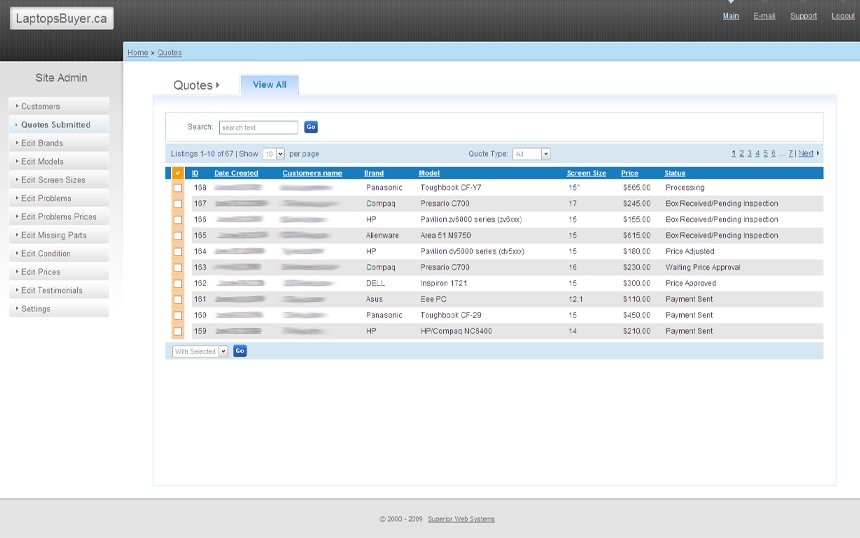The width and height of the screenshot is (860, 538).
Task: Switch to the View All tab
Action: 269,85
